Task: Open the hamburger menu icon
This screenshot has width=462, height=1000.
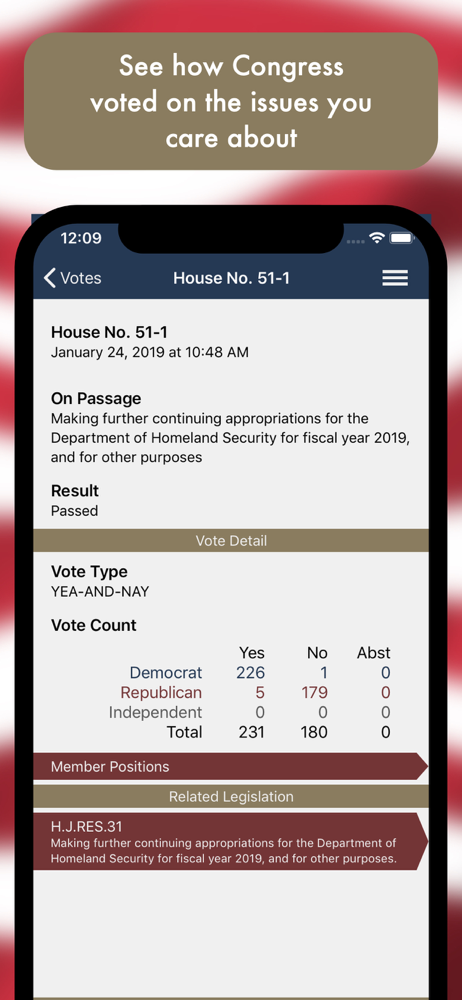Action: coord(395,278)
